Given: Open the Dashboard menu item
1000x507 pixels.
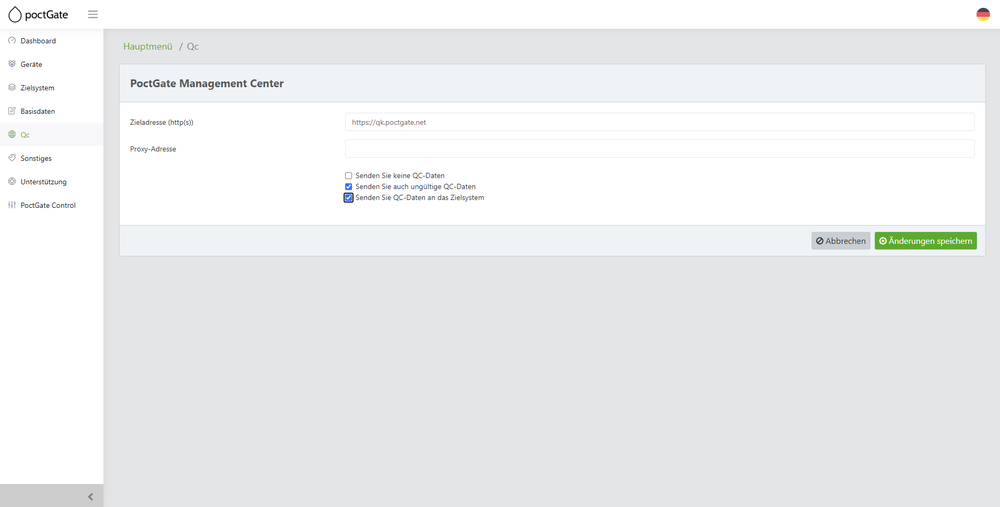Looking at the screenshot, I should click(52, 41).
